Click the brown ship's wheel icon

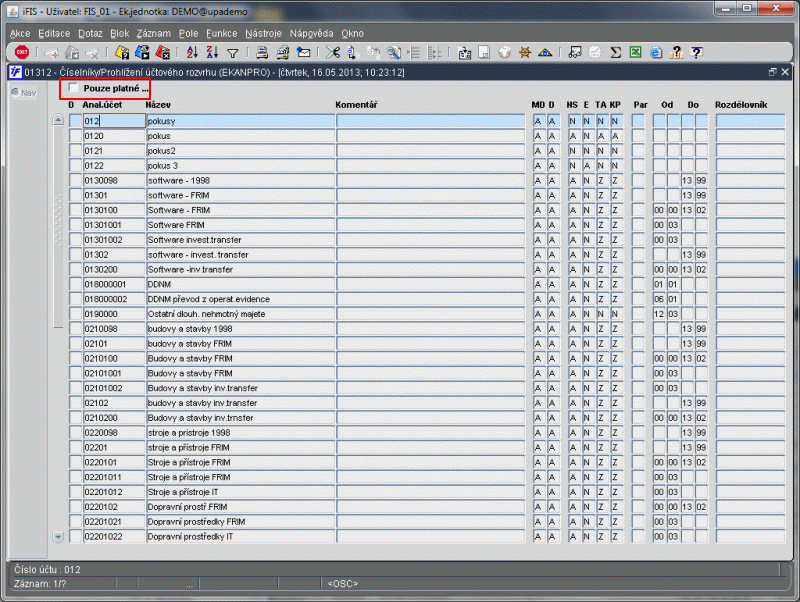point(524,52)
